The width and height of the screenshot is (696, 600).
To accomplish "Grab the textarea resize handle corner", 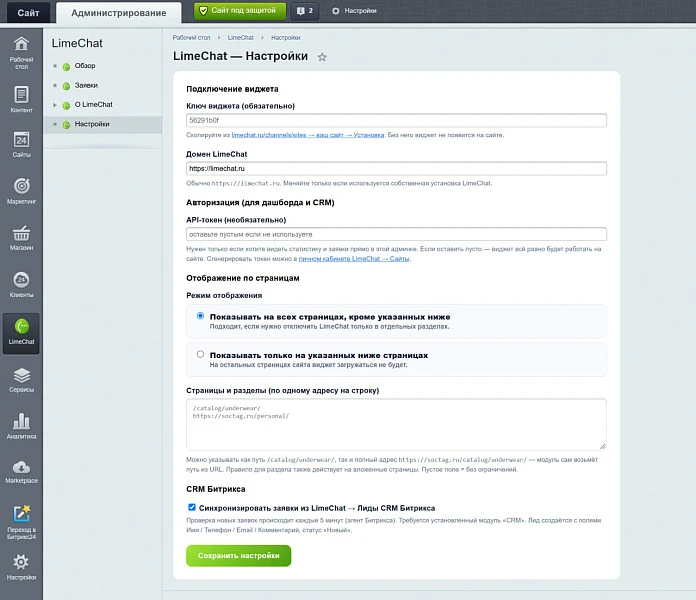I will [x=603, y=446].
